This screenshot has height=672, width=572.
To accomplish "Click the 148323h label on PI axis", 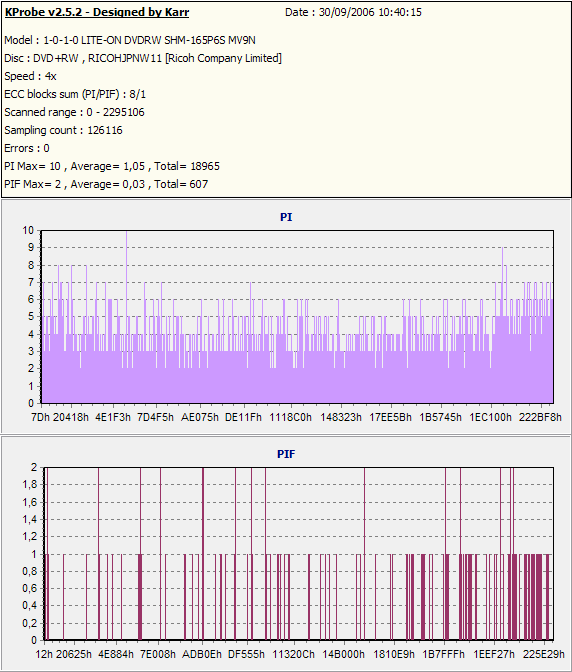I will (x=341, y=417).
